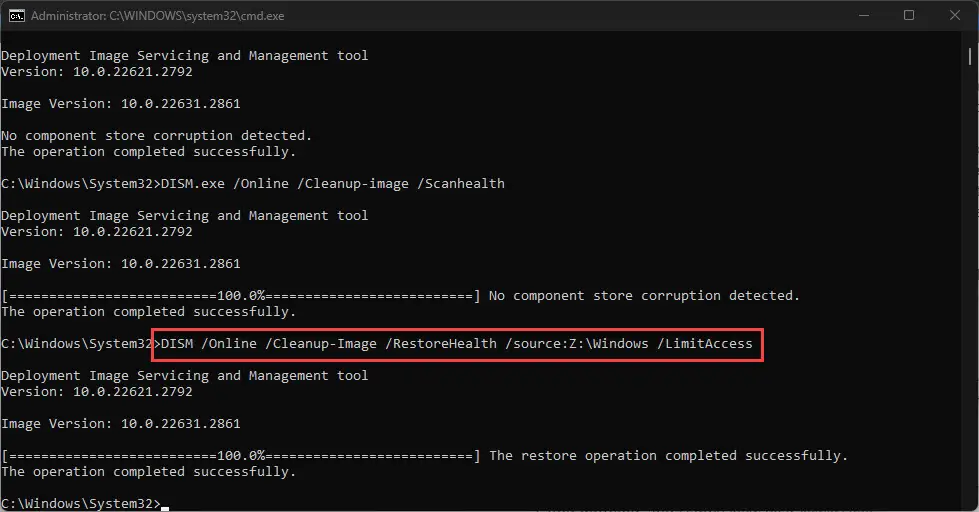
Task: Click the bottom-most "Image Version: 10.0.22631.2861" line
Action: click(x=120, y=424)
